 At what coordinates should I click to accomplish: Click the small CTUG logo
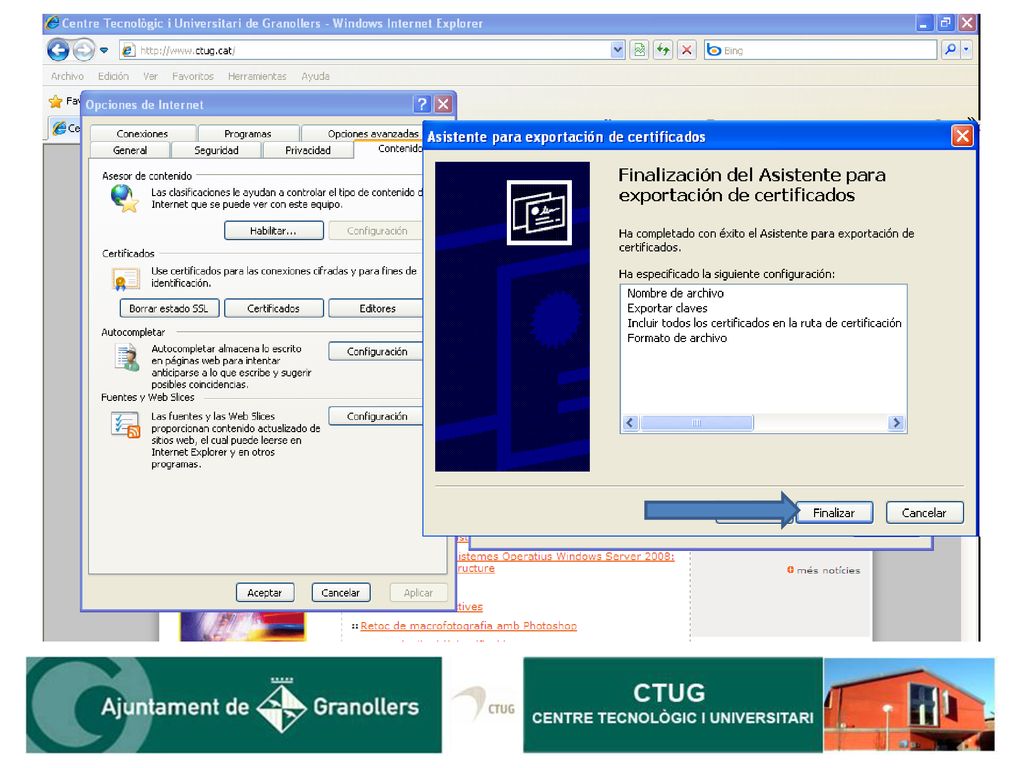[x=485, y=704]
